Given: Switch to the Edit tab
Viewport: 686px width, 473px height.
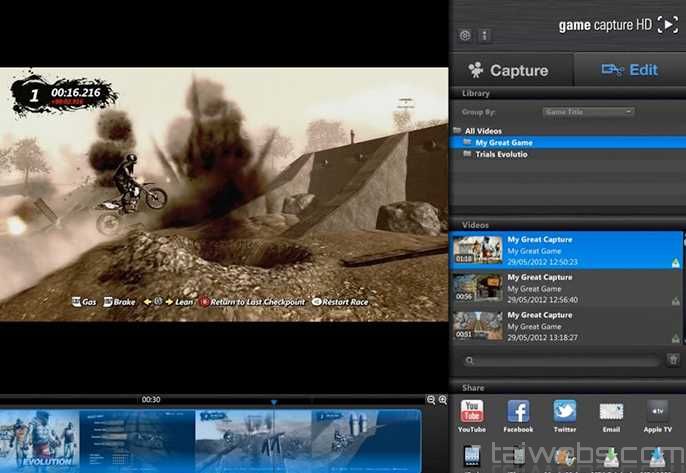Looking at the screenshot, I should click(x=629, y=70).
